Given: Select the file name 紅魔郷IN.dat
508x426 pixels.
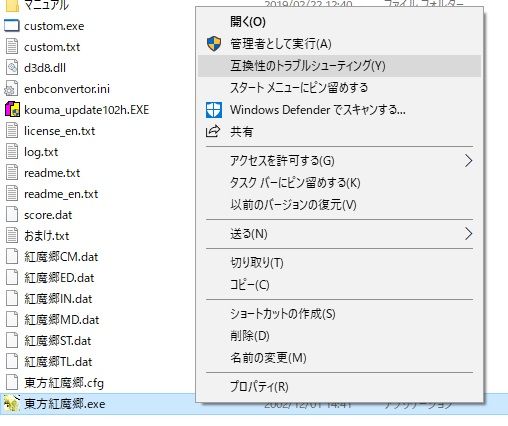Looking at the screenshot, I should (x=58, y=299).
